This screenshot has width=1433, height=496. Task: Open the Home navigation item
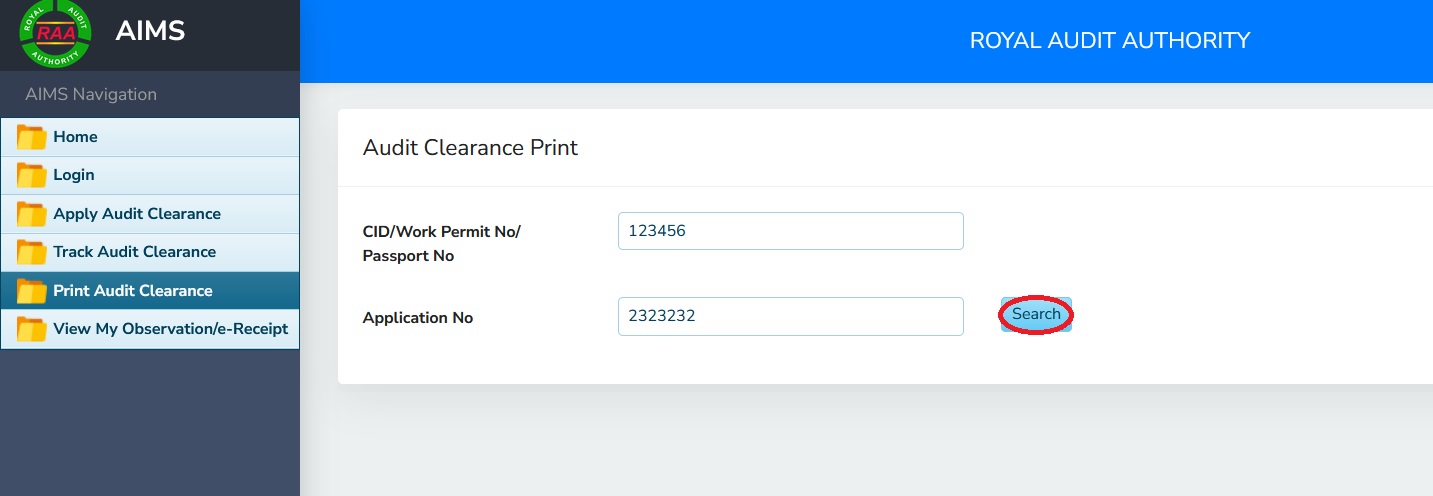pos(75,137)
